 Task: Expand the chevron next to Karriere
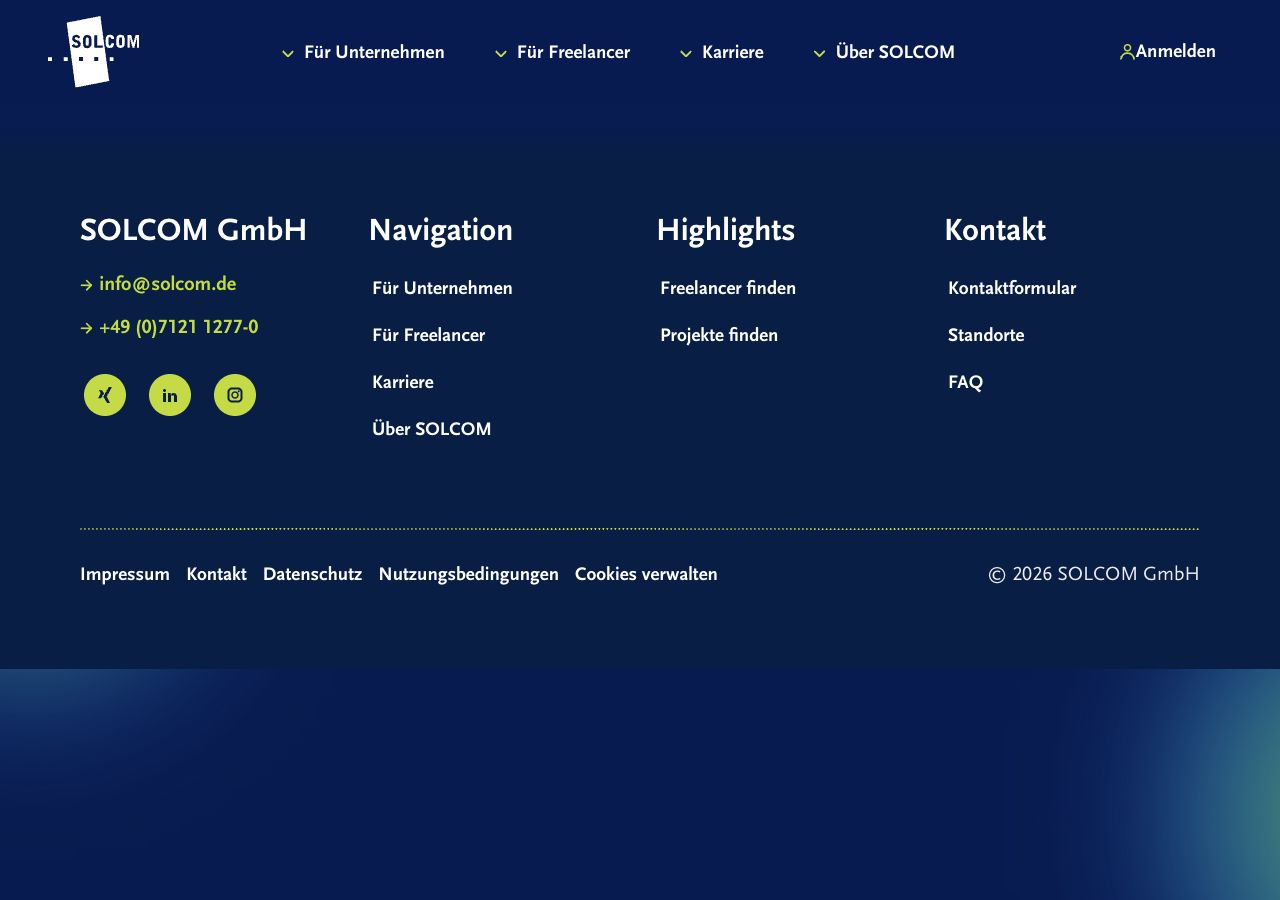point(686,54)
